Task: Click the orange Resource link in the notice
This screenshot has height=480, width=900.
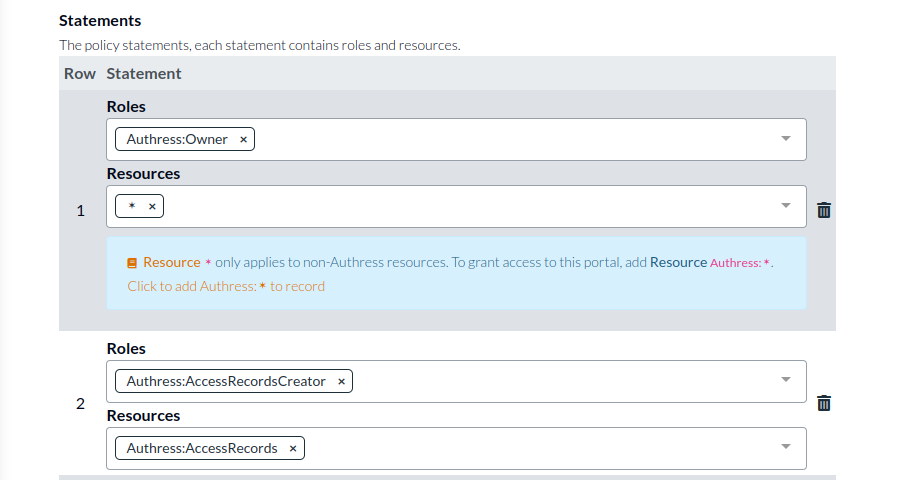Action: [171, 263]
